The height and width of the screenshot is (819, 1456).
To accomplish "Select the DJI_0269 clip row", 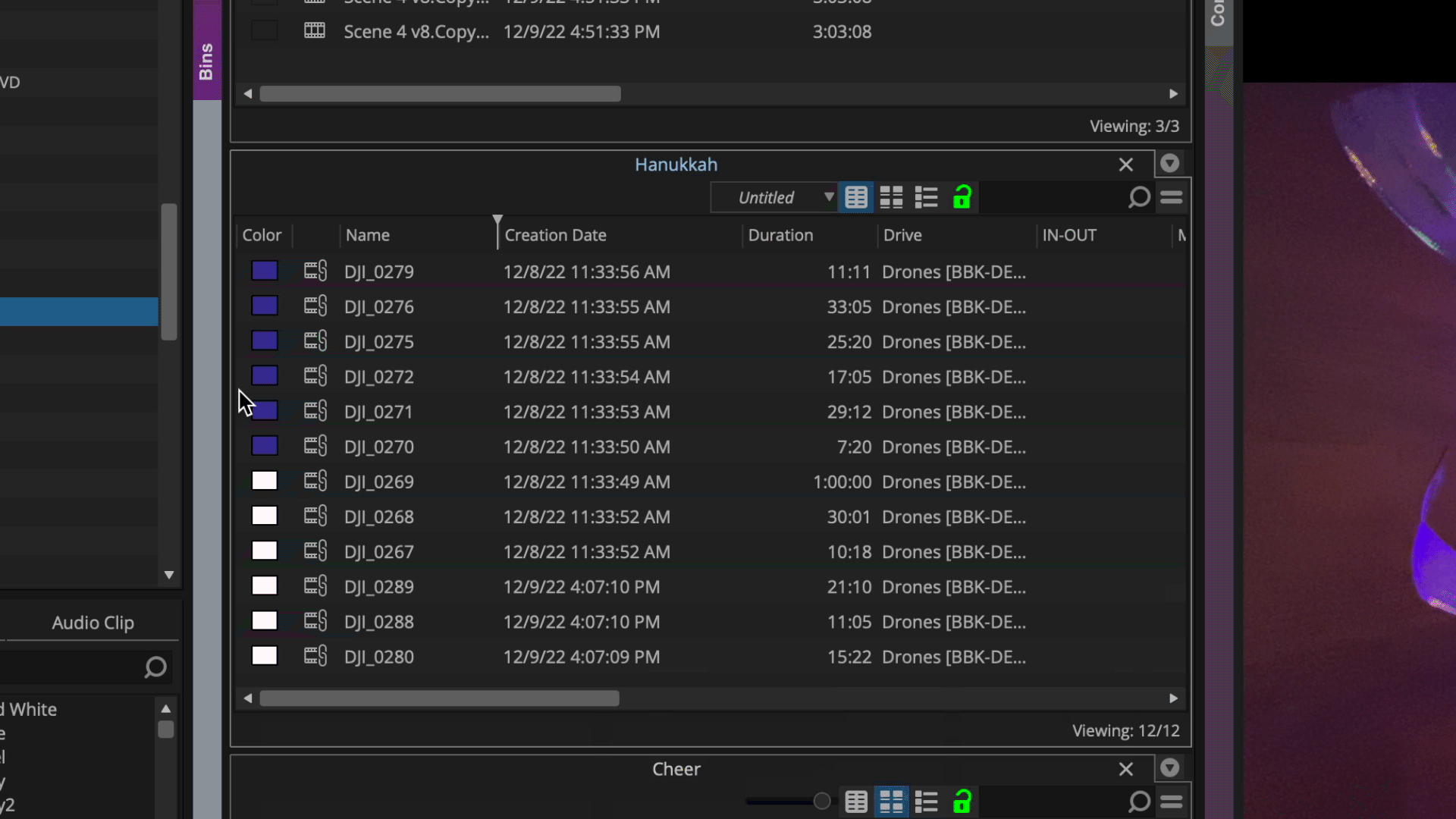I will tap(711, 482).
